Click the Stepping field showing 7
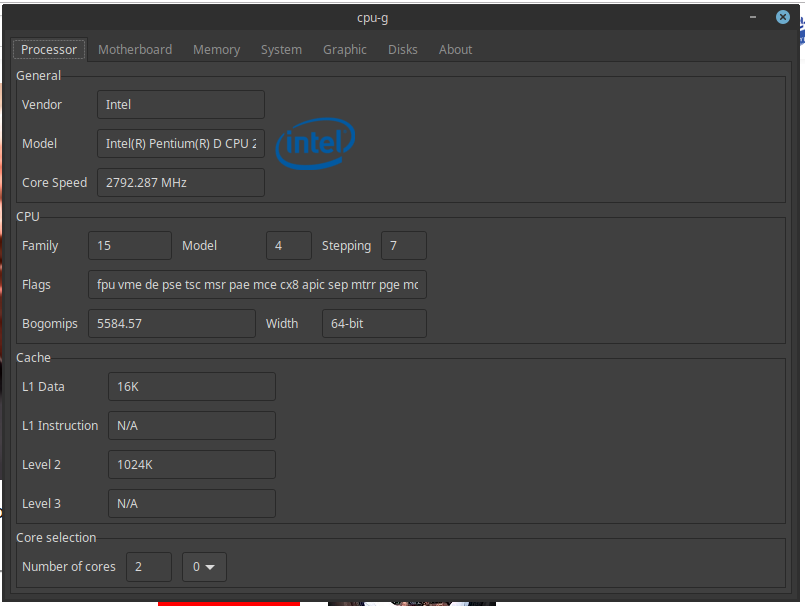Screen dimensions: 805x606 pyautogui.click(x=404, y=246)
